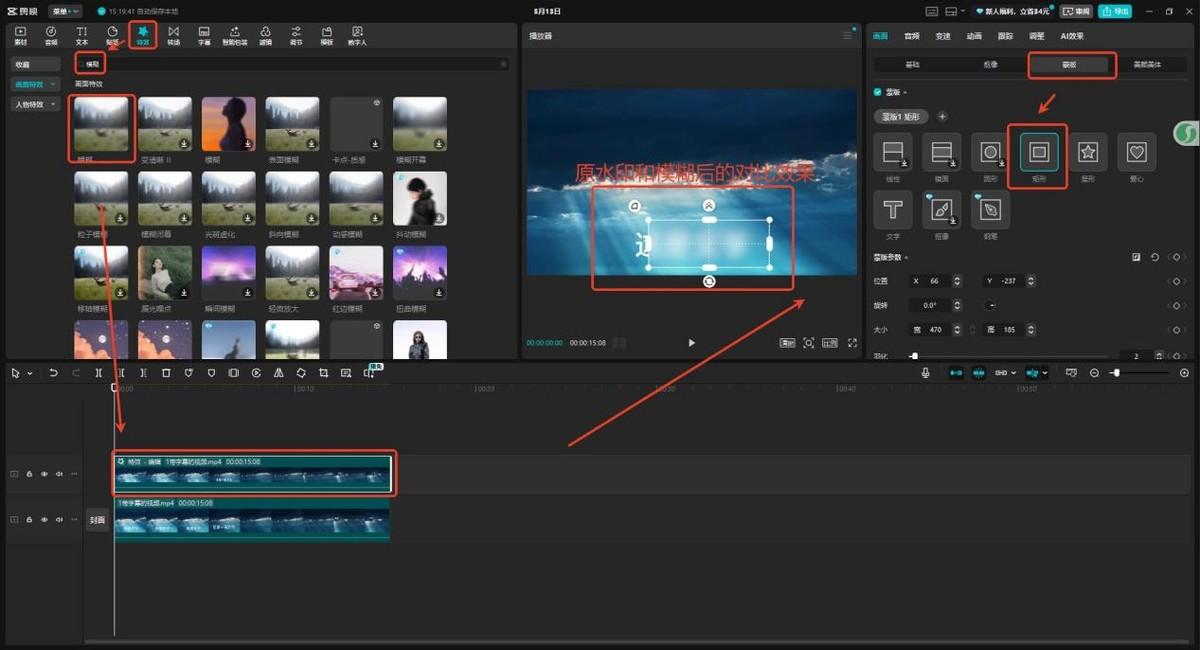Mute the bottom track's audio speaker icon

59,519
